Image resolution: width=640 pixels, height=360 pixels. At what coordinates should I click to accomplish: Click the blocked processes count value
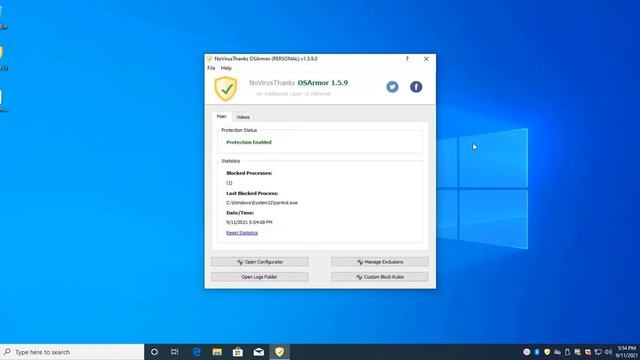click(x=229, y=183)
